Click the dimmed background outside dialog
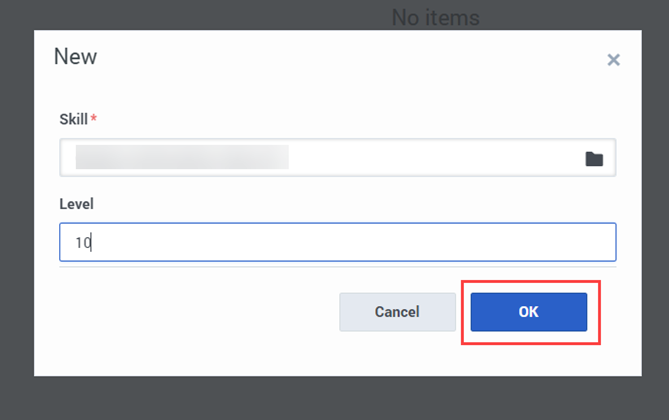 point(200,398)
